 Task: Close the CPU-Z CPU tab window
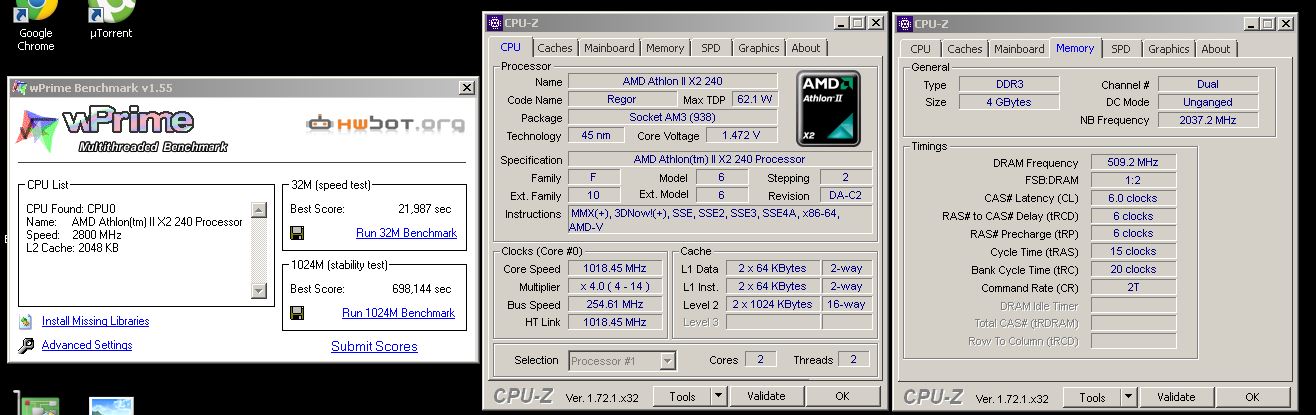[x=876, y=23]
